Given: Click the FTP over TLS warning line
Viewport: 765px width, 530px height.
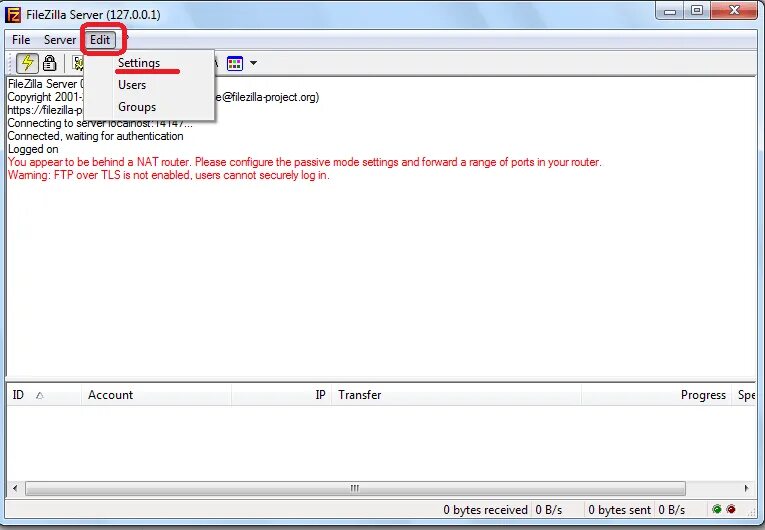Looking at the screenshot, I should pyautogui.click(x=168, y=175).
